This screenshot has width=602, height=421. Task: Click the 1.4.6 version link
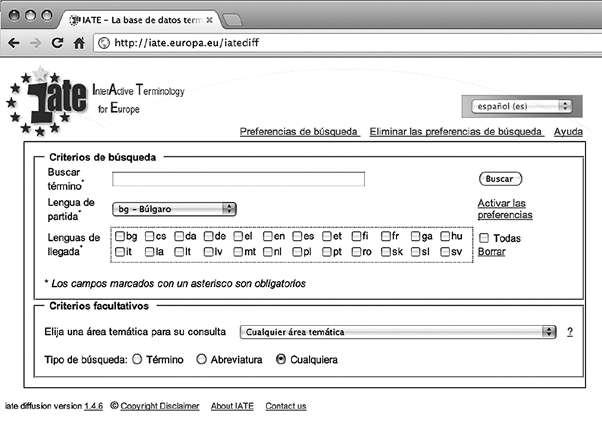(x=94, y=406)
